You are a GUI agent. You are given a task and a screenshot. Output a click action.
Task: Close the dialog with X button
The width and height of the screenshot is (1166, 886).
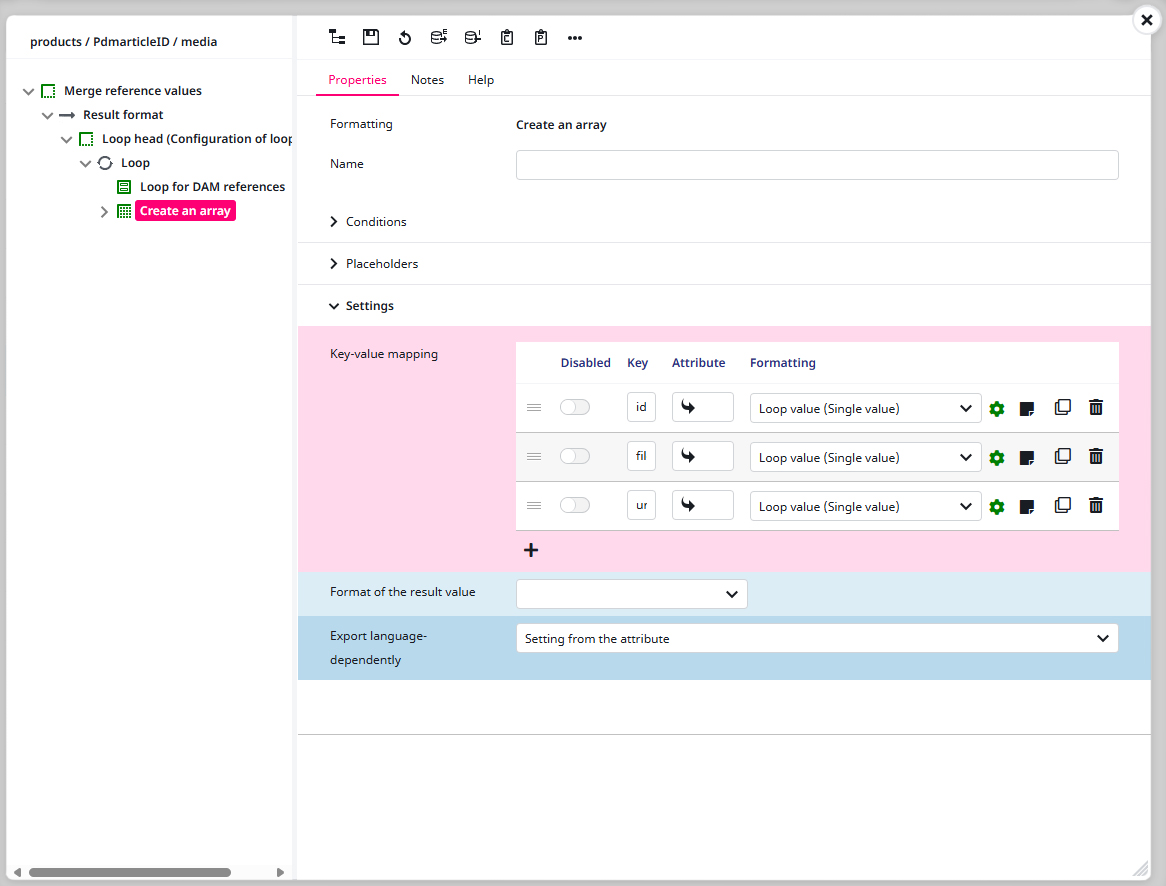point(1147,20)
